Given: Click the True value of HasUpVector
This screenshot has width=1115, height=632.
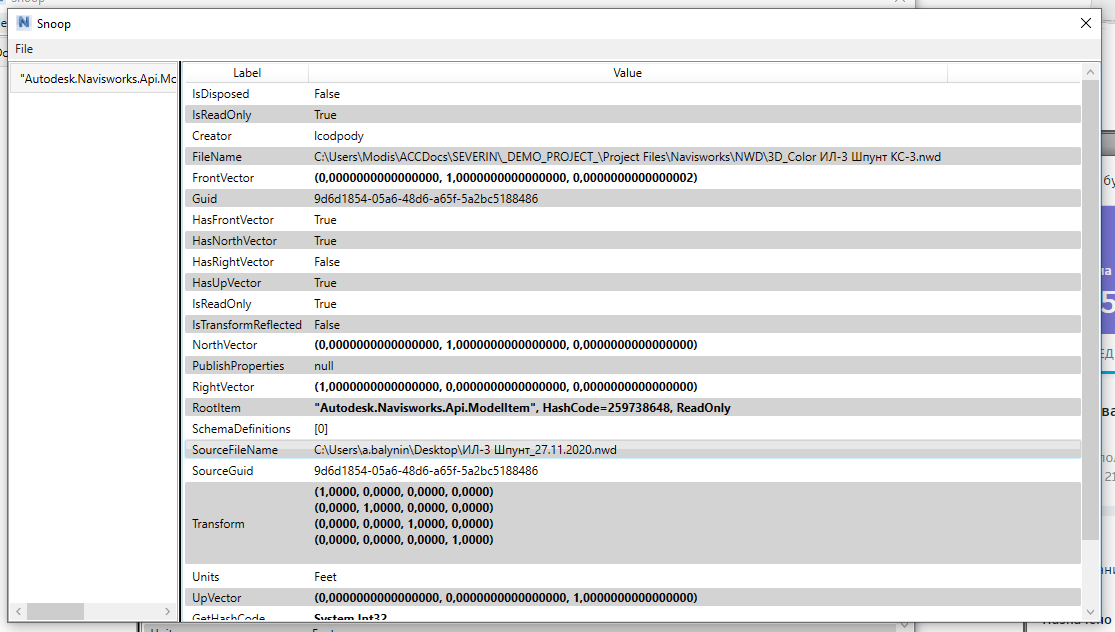Looking at the screenshot, I should click(x=325, y=283).
